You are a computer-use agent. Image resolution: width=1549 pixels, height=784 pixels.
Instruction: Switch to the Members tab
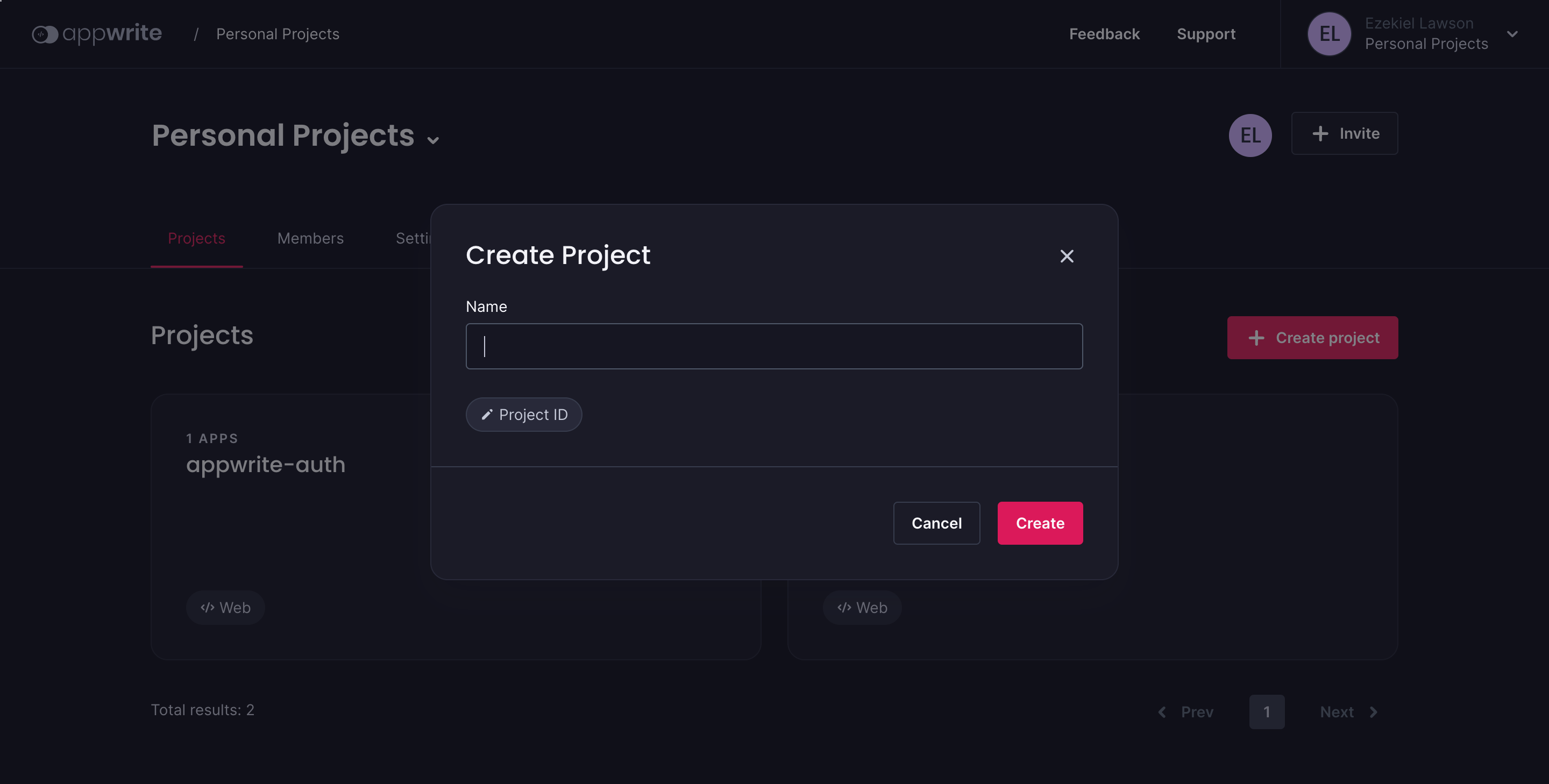click(x=310, y=237)
